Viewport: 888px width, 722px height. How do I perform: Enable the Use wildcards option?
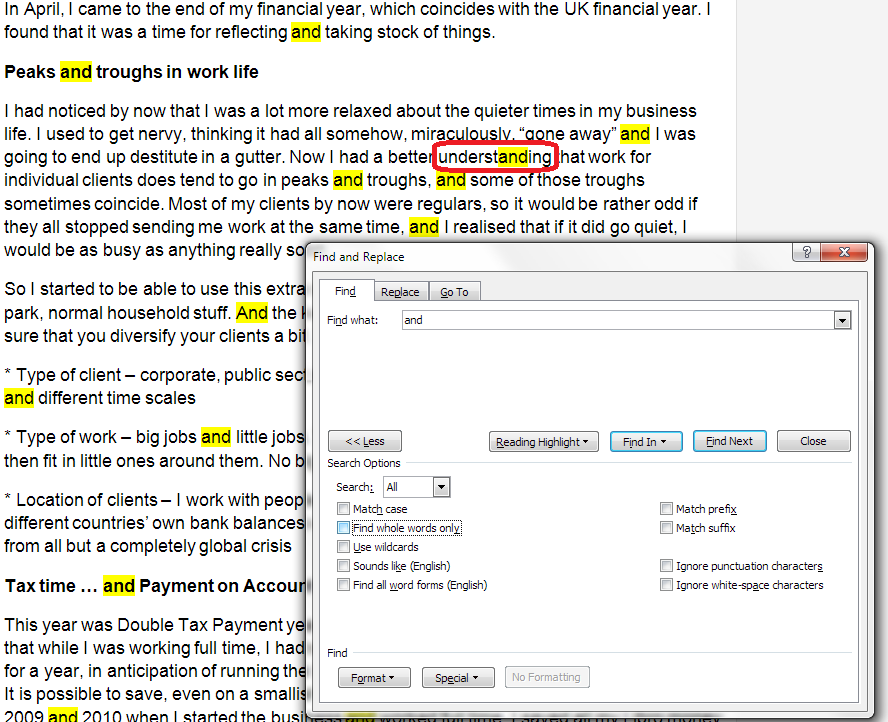click(x=344, y=547)
